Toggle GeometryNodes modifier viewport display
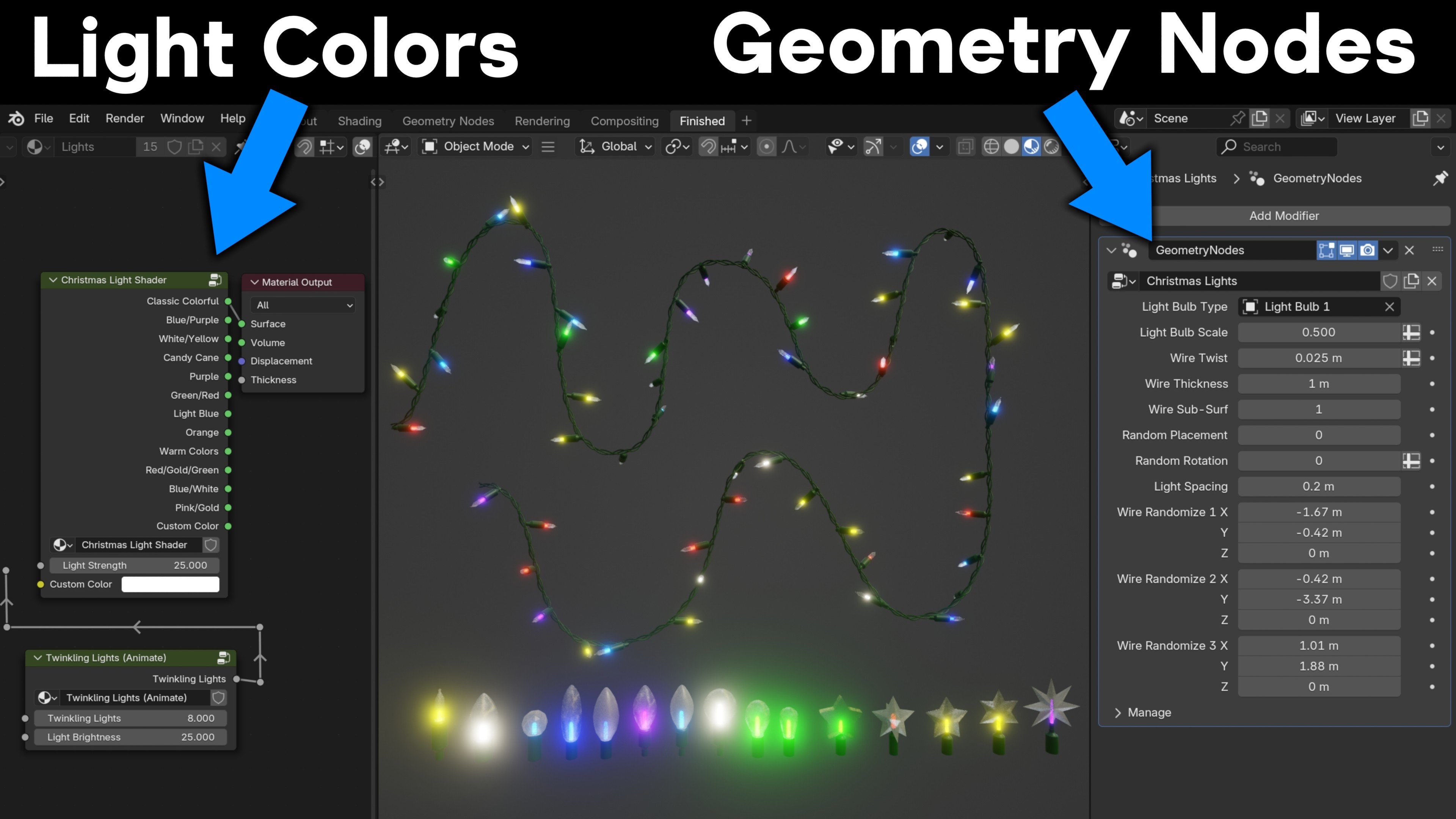The width and height of the screenshot is (1456, 819). click(1347, 250)
